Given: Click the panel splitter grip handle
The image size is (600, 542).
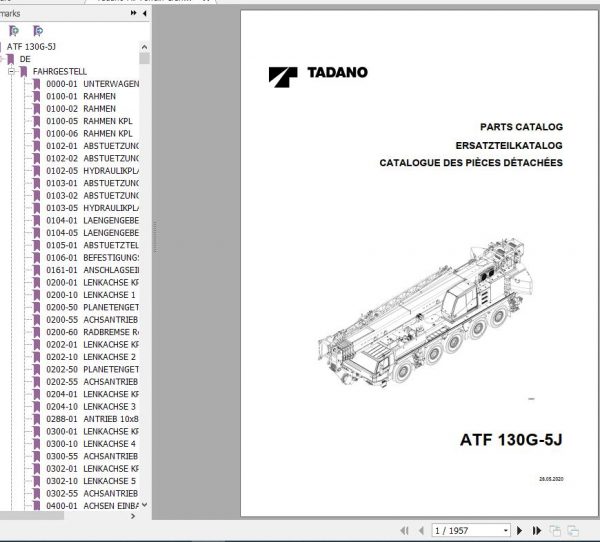Looking at the screenshot, I should pos(155,236).
